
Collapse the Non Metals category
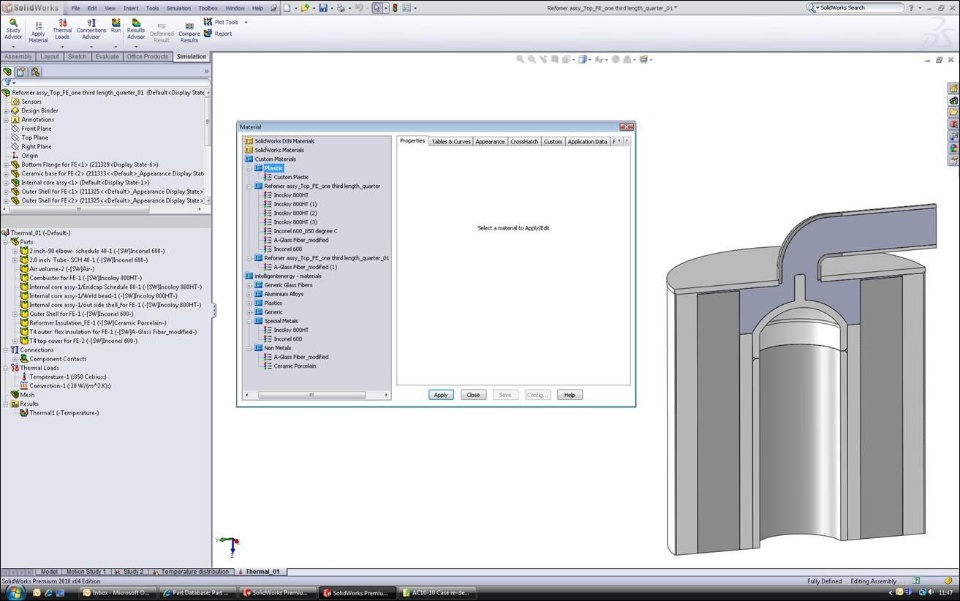[249, 348]
